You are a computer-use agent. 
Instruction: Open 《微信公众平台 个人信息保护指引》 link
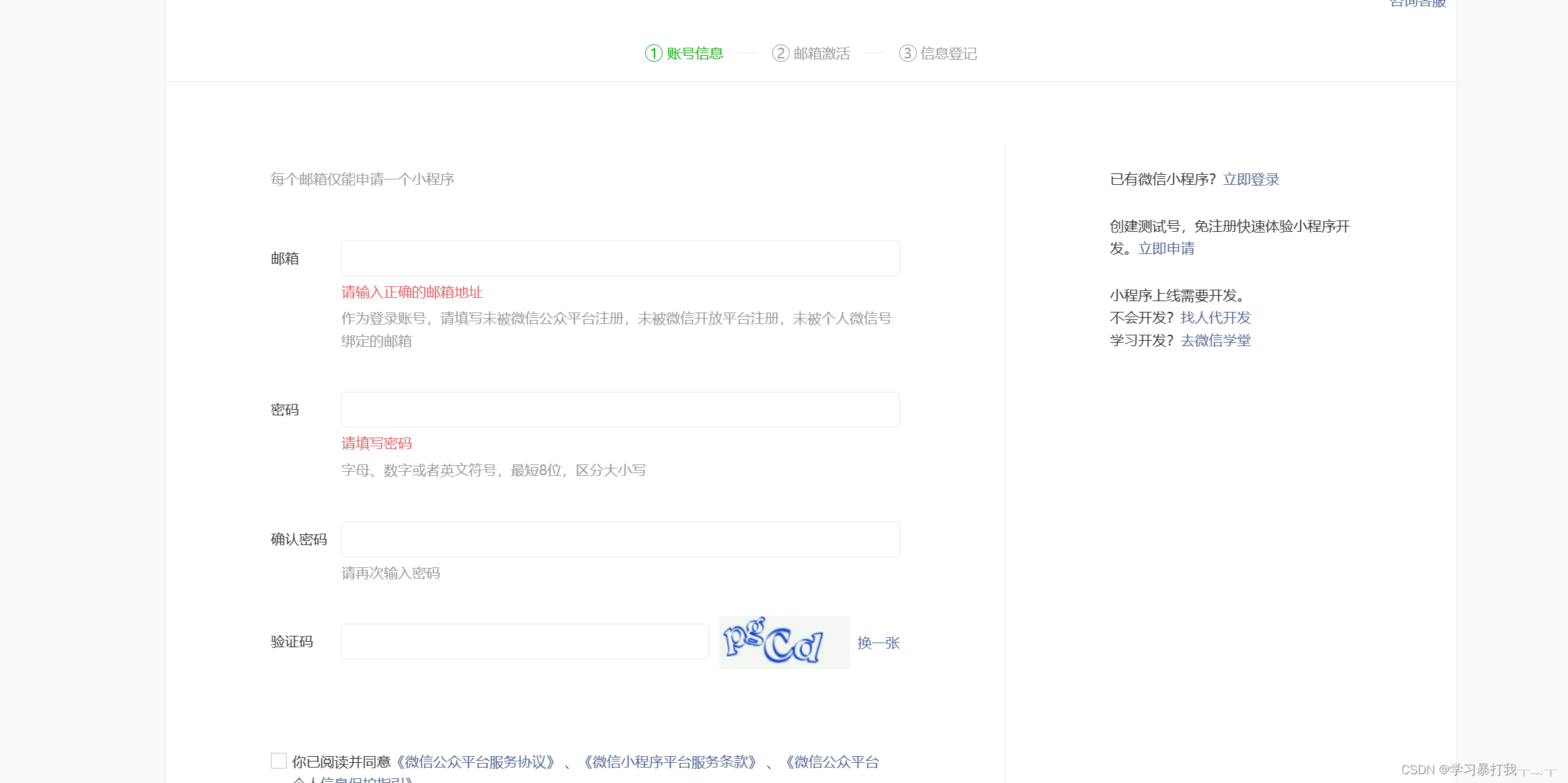tap(832, 761)
